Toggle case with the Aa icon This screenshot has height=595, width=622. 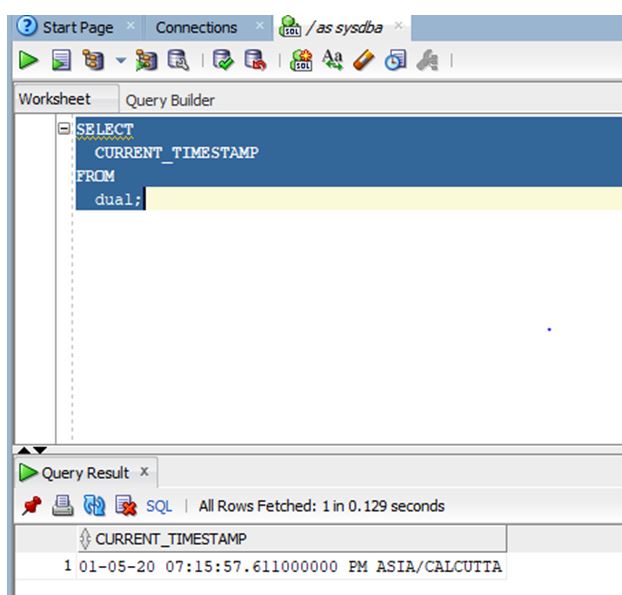click(332, 60)
